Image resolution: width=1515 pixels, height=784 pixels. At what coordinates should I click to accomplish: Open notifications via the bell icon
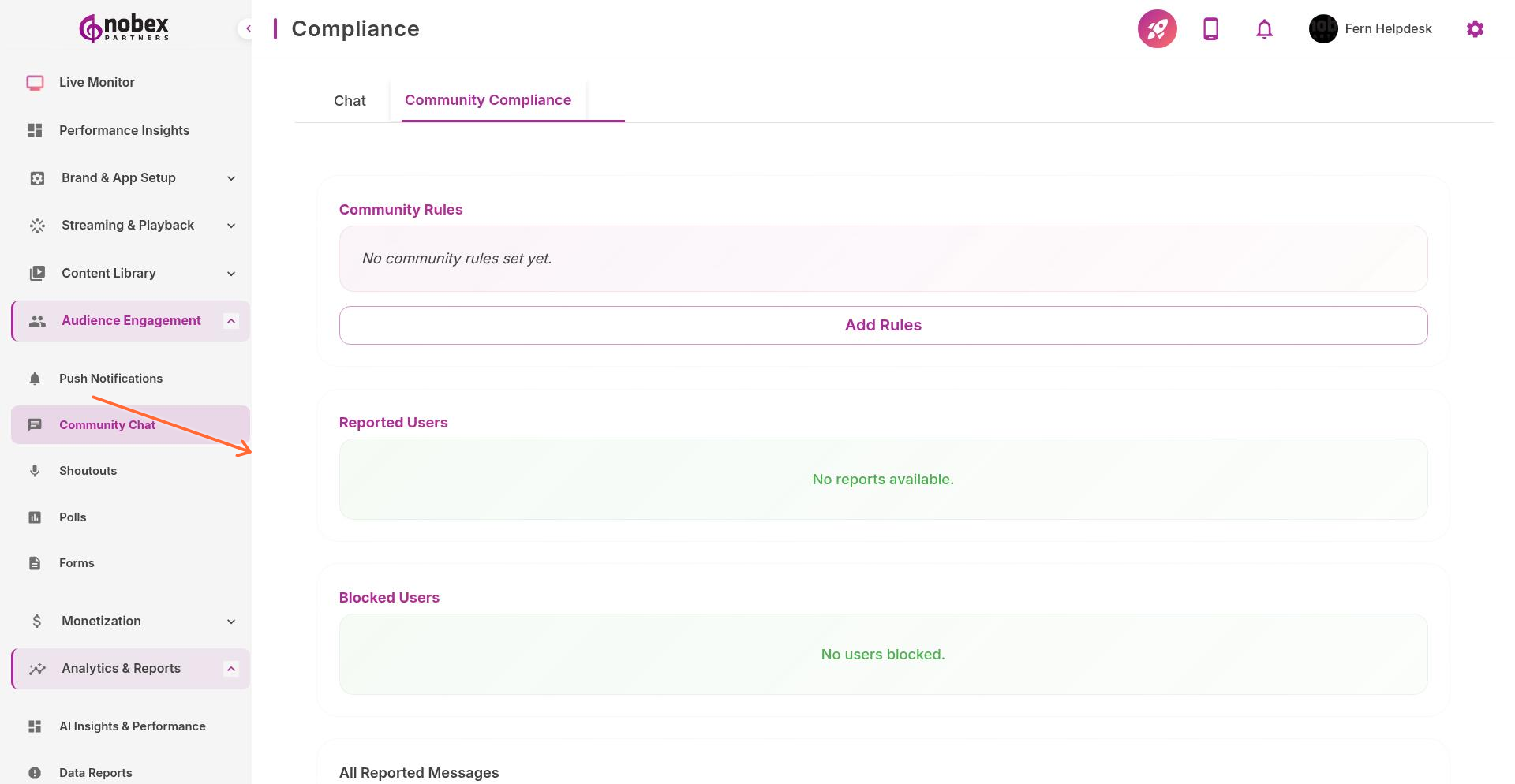1263,28
